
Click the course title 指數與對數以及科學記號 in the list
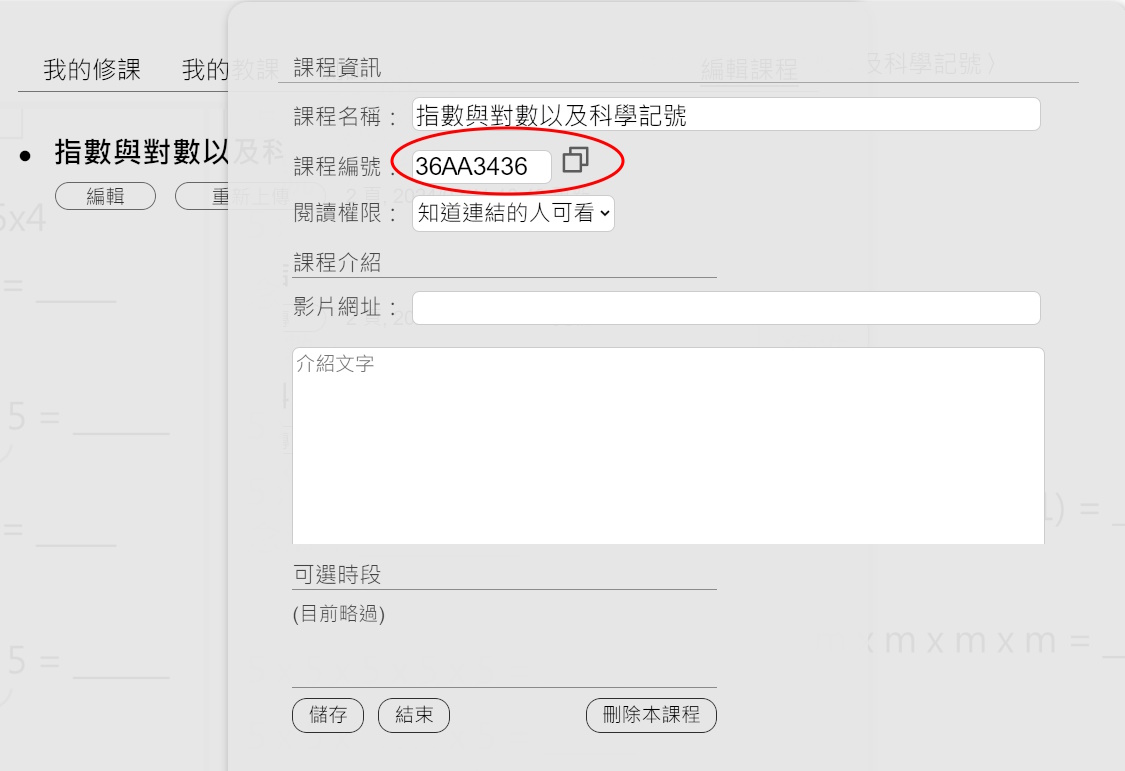[170, 152]
